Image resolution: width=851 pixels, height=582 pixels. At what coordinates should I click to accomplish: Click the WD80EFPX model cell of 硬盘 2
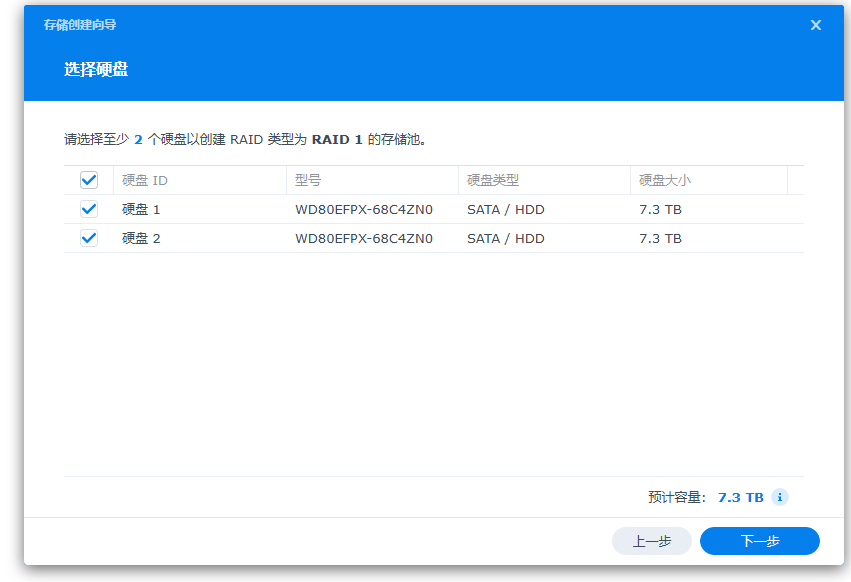coord(364,239)
